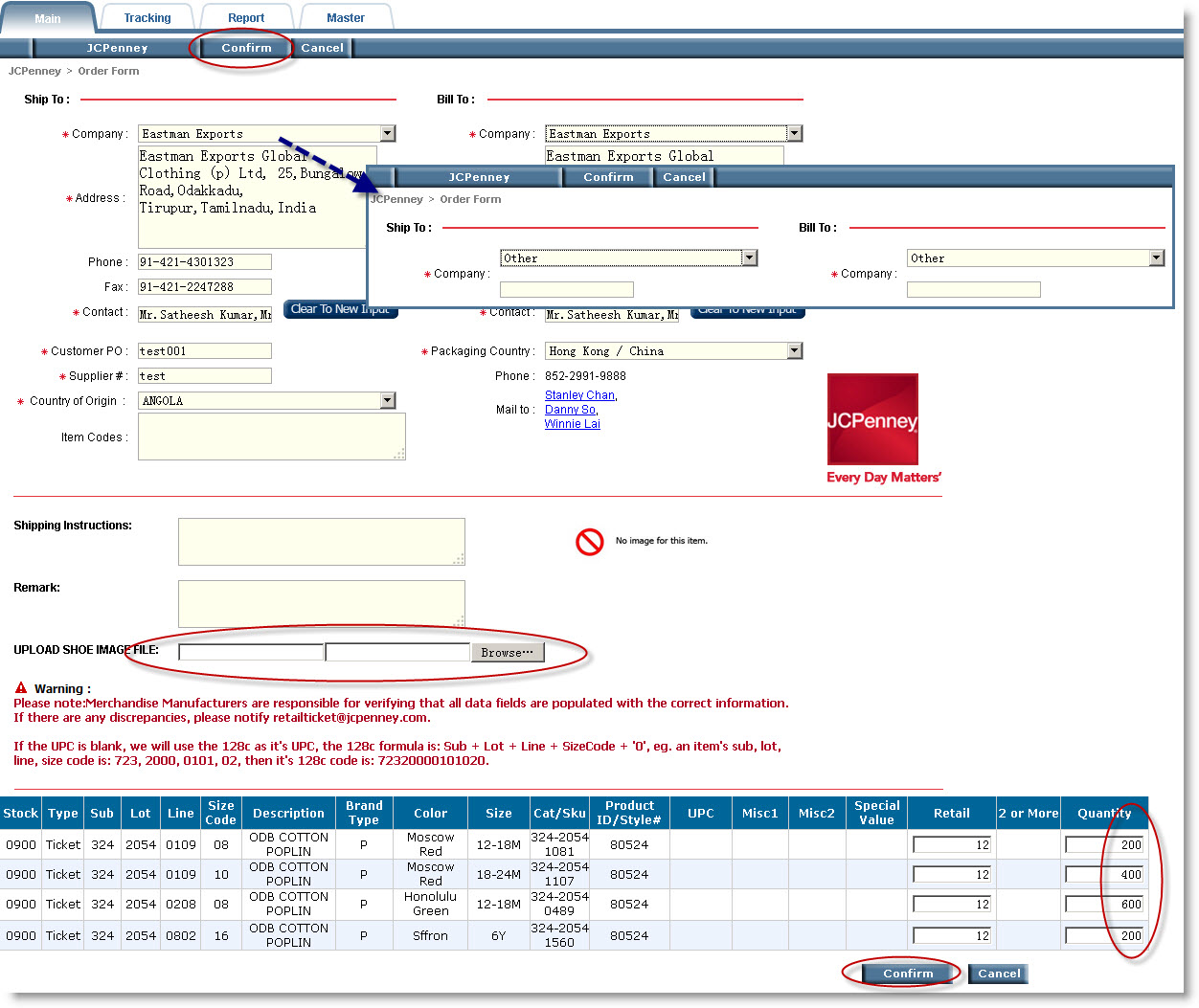Click the Description column header

pyautogui.click(x=288, y=813)
